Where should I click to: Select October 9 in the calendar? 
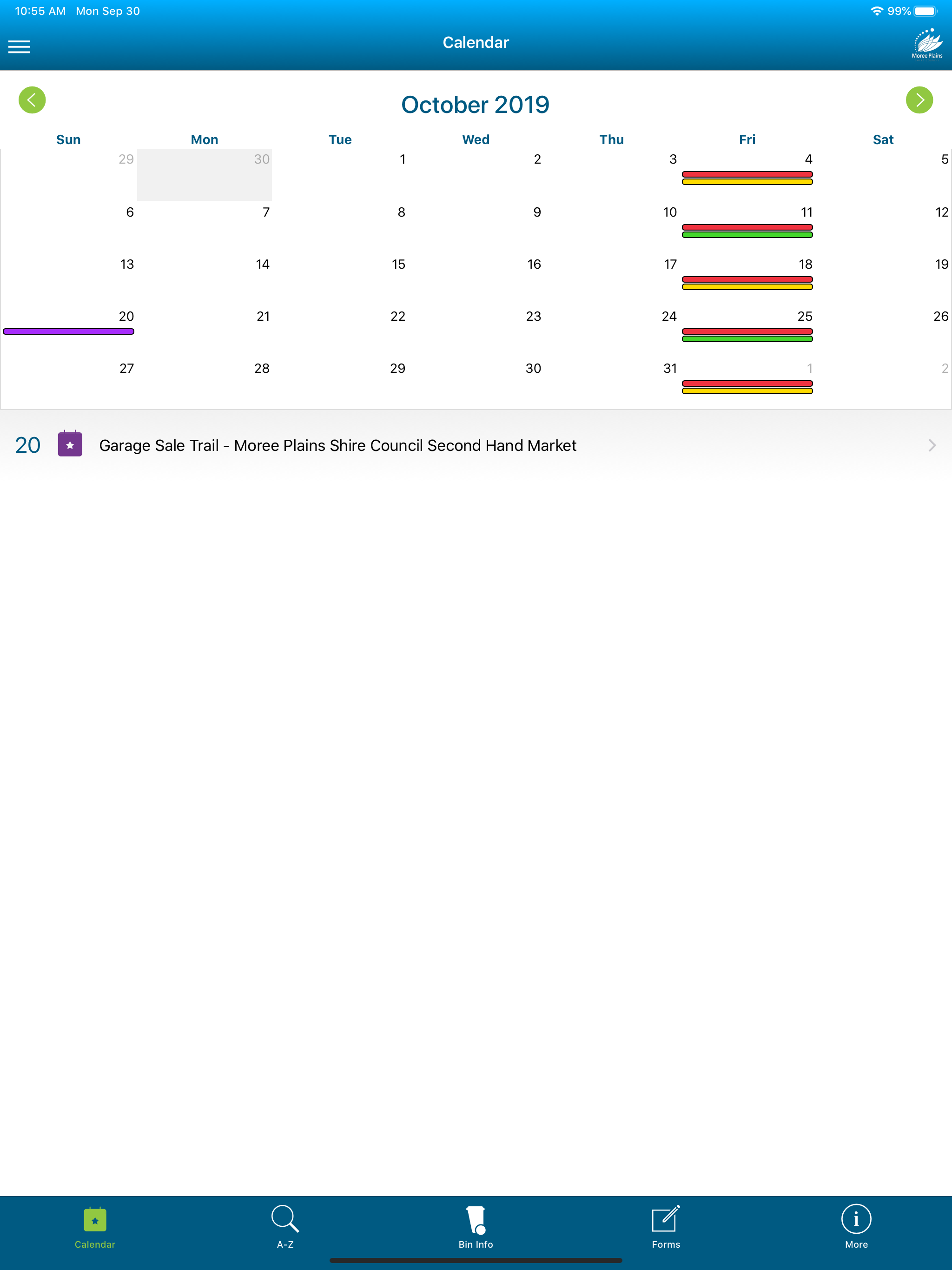[x=476, y=227]
